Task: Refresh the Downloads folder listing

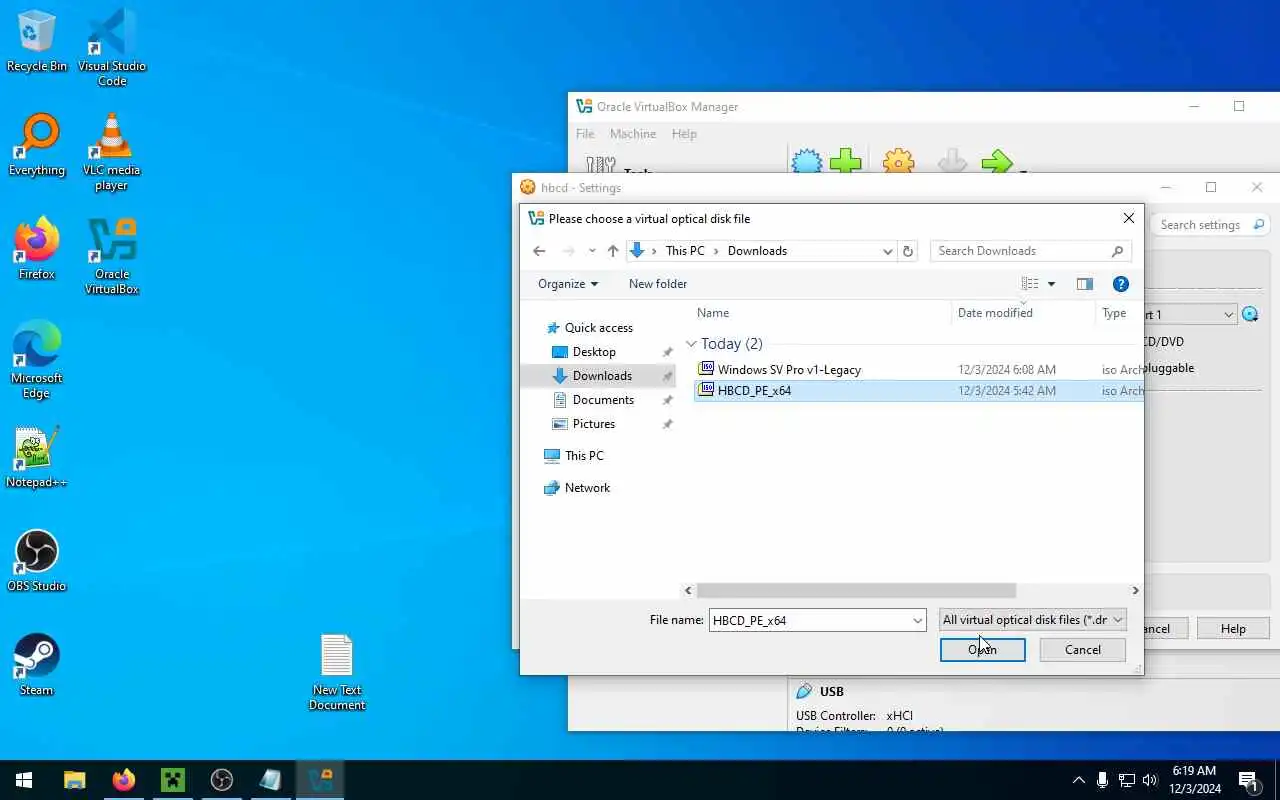Action: pos(908,251)
